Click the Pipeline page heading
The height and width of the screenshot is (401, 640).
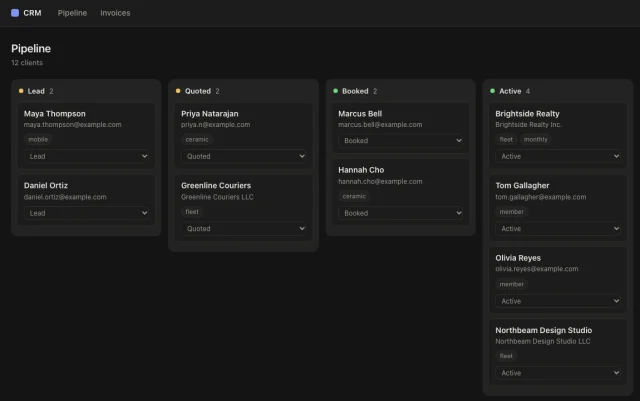(31, 49)
